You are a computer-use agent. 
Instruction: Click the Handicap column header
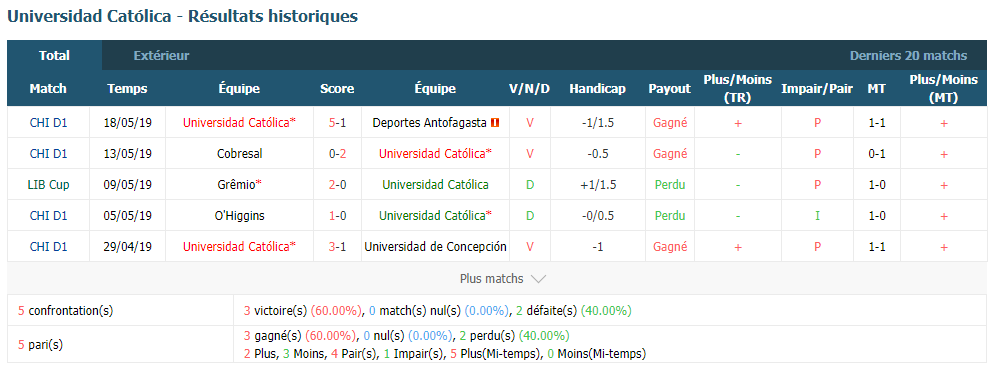point(597,89)
